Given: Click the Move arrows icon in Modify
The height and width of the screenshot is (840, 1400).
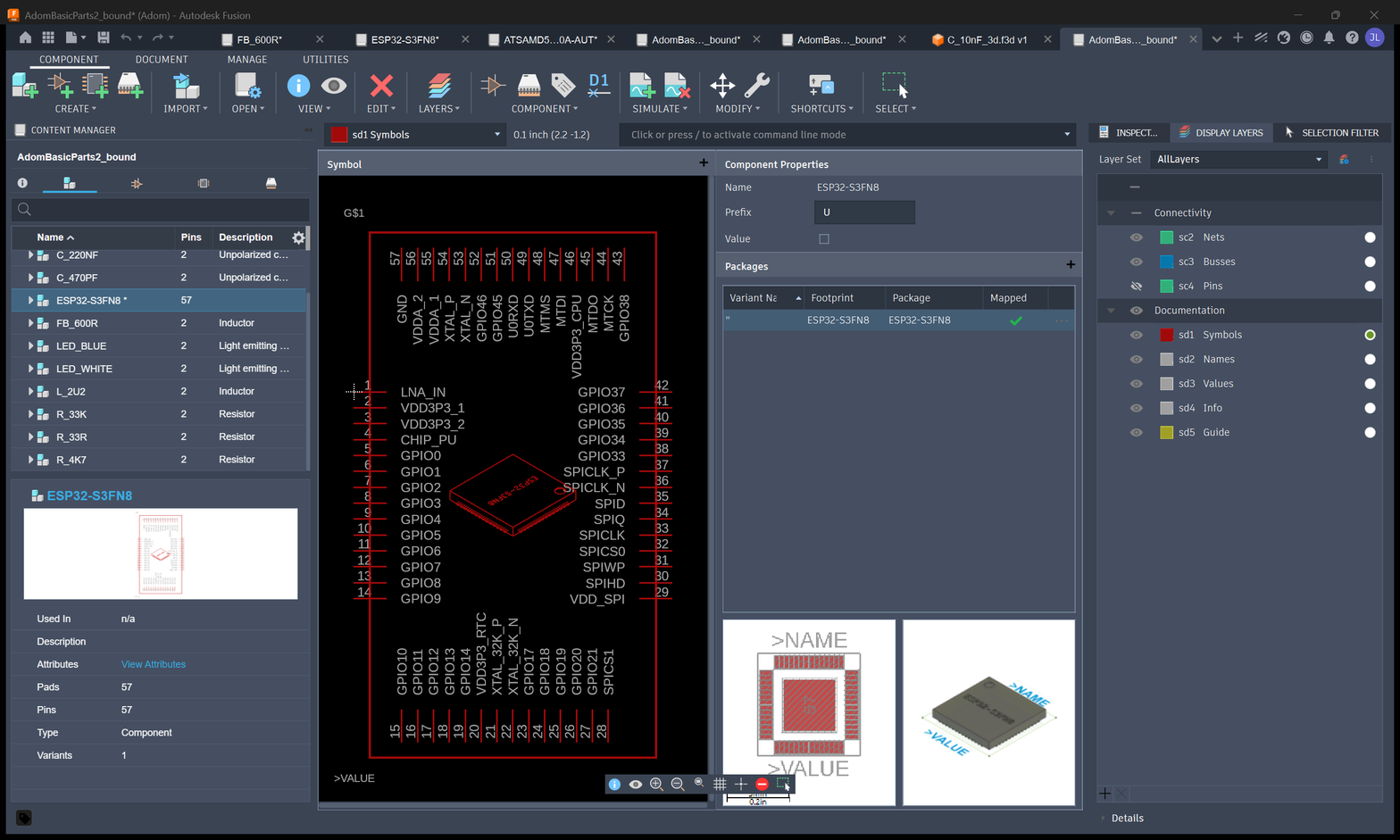Looking at the screenshot, I should click(722, 86).
